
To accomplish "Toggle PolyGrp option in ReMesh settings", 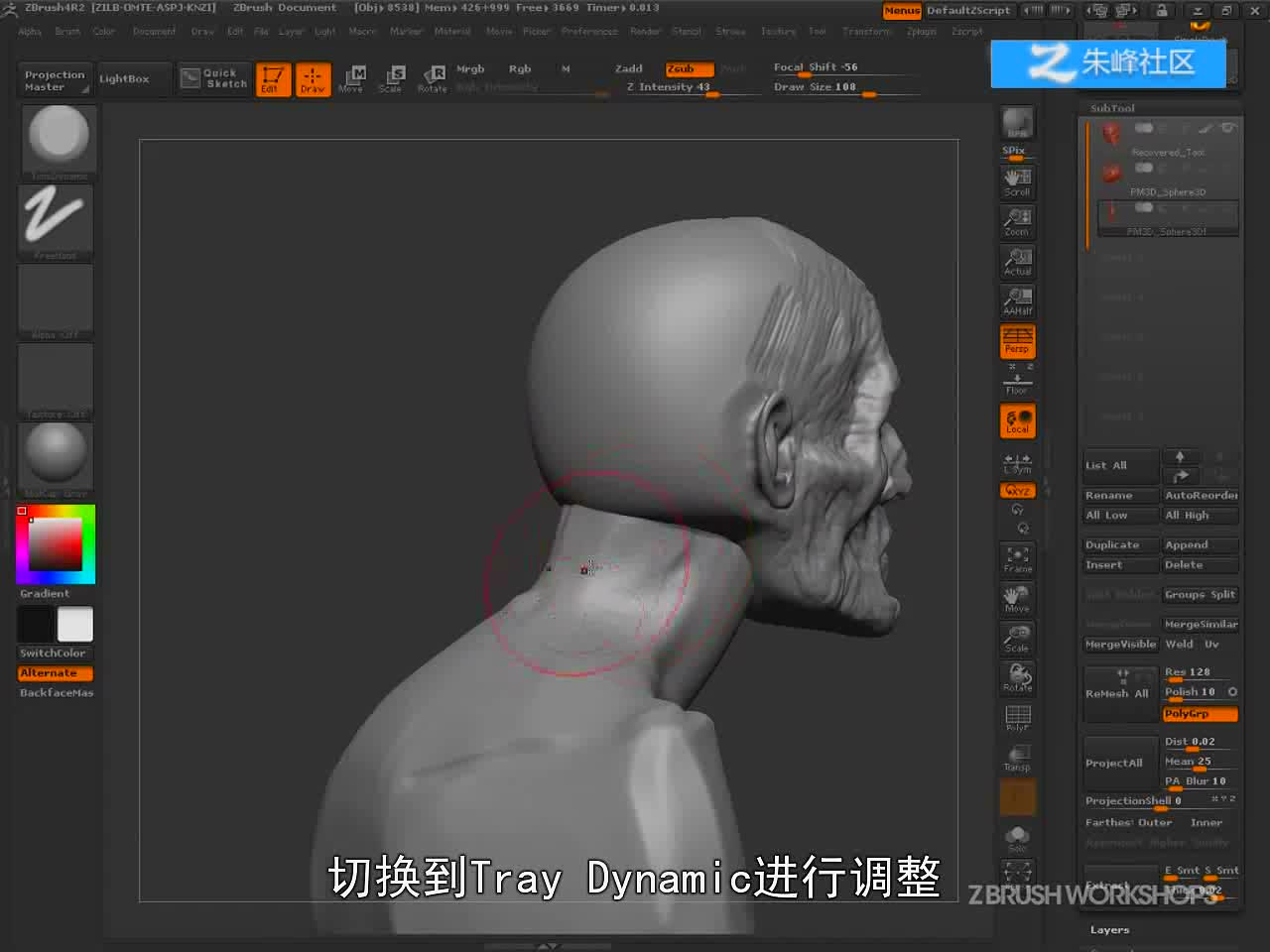I will pos(1201,714).
